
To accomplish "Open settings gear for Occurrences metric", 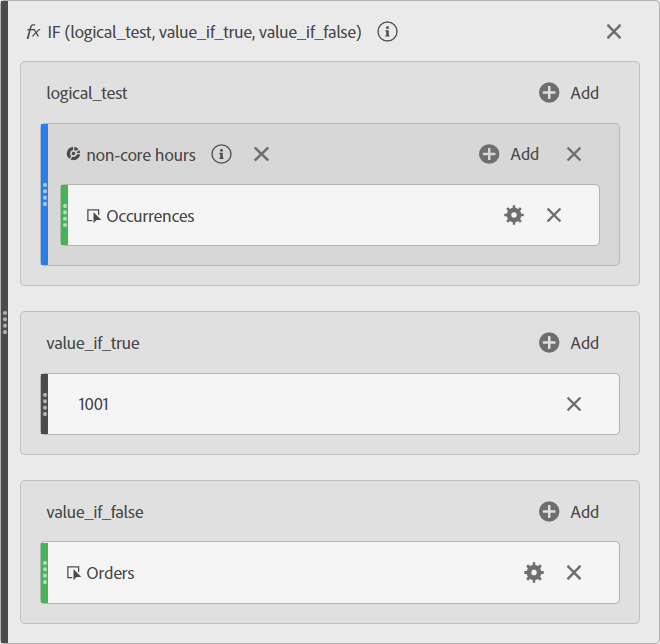I will pos(514,215).
